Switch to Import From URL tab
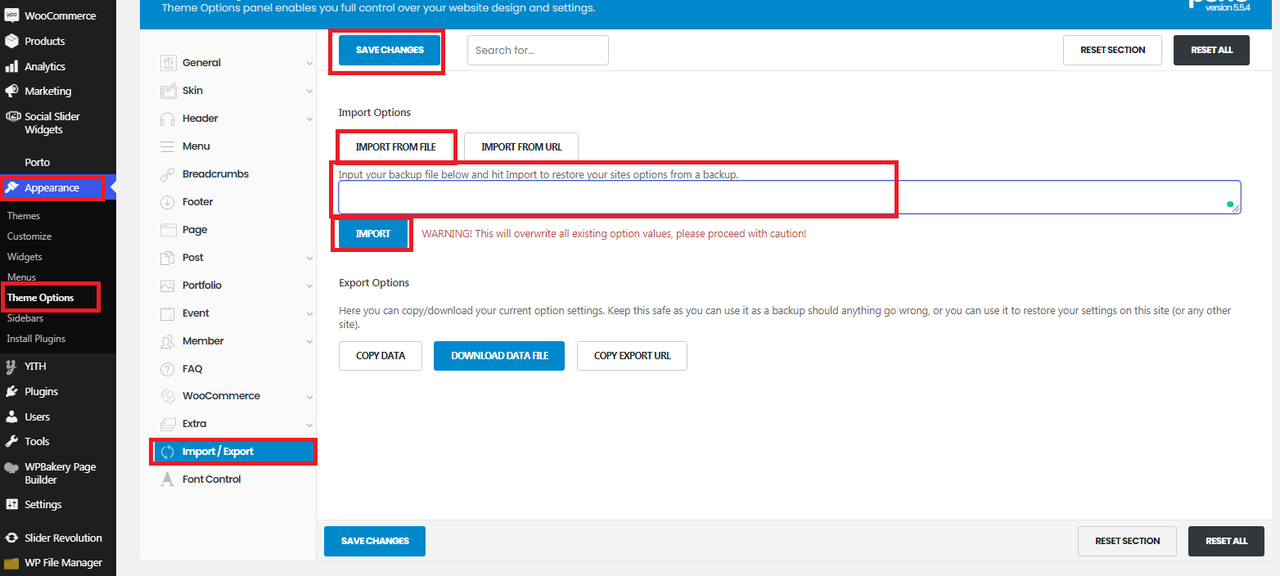This screenshot has width=1280, height=576. click(521, 147)
